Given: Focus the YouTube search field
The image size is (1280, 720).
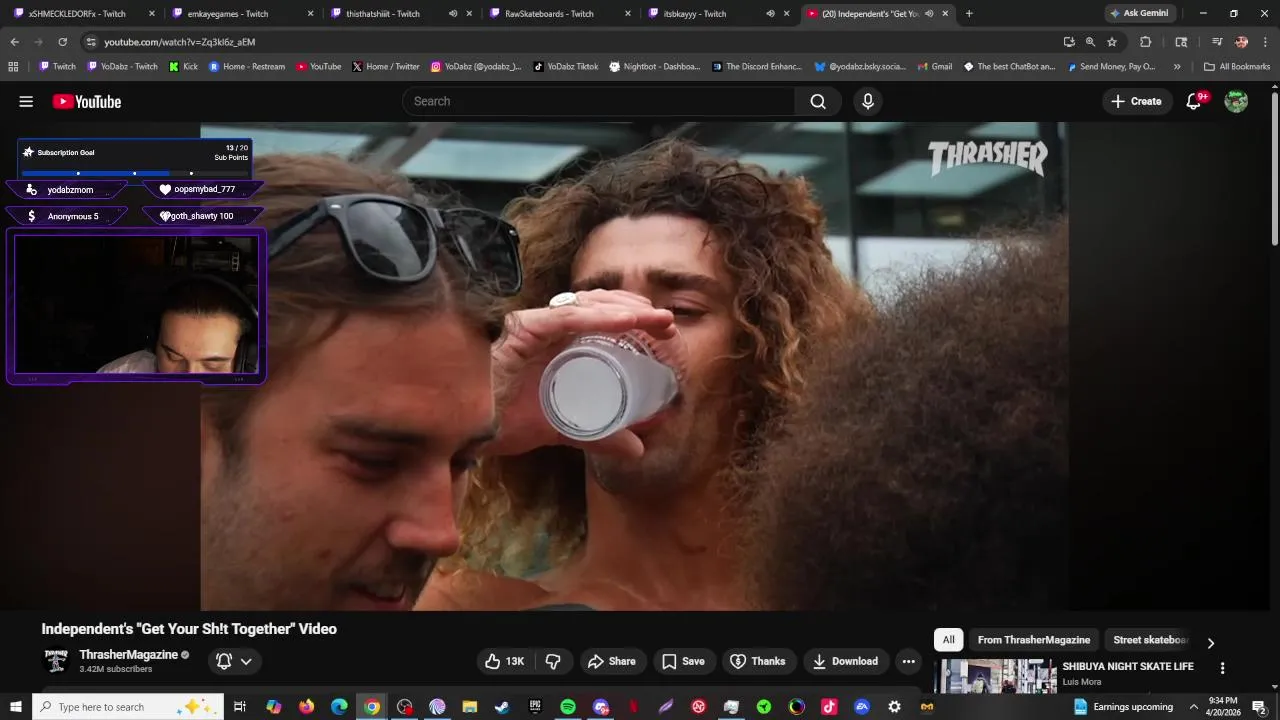Looking at the screenshot, I should (x=598, y=101).
